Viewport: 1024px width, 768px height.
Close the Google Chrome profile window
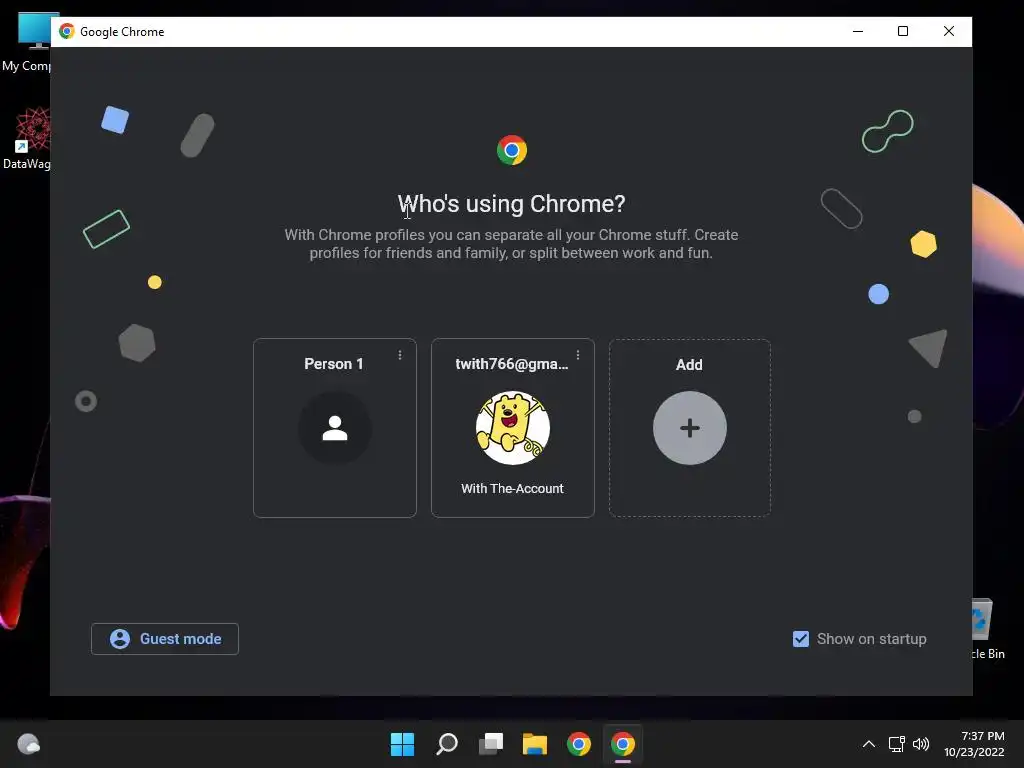click(949, 31)
